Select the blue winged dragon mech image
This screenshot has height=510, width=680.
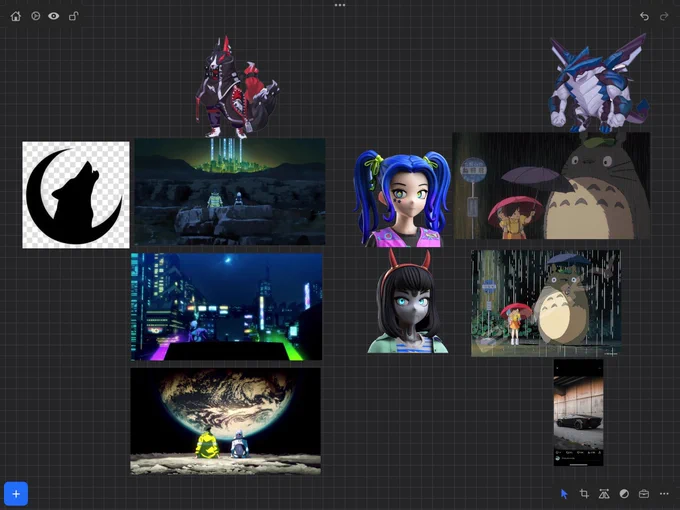coord(598,83)
